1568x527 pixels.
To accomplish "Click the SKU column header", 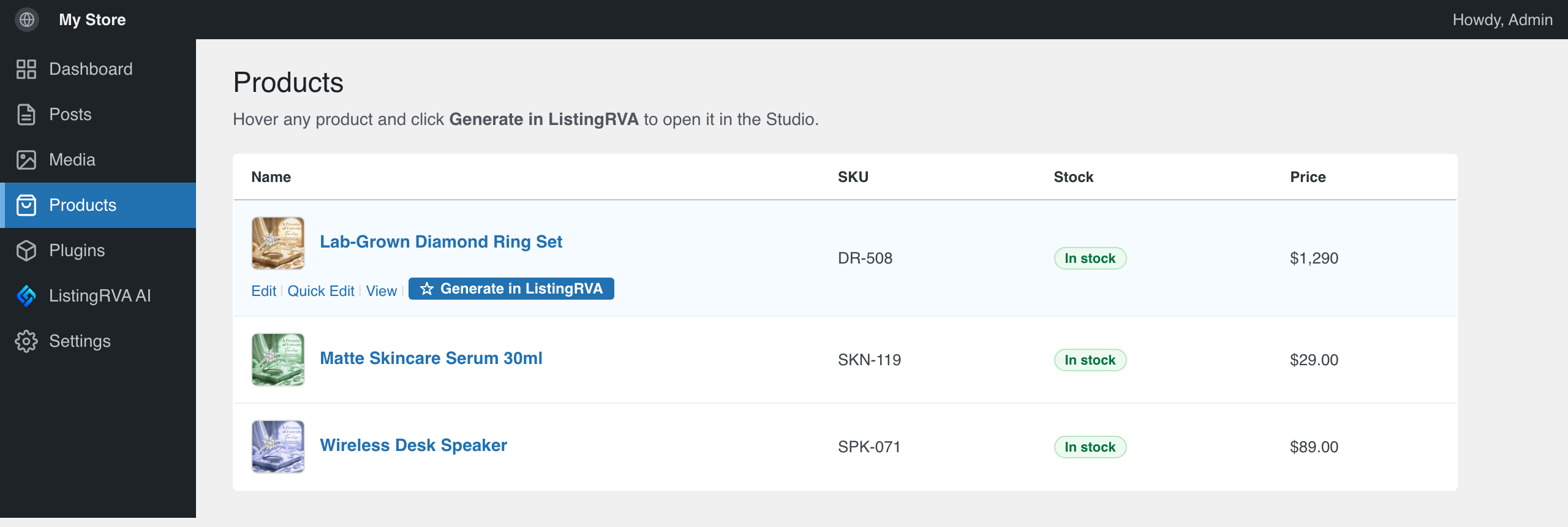I will 853,177.
